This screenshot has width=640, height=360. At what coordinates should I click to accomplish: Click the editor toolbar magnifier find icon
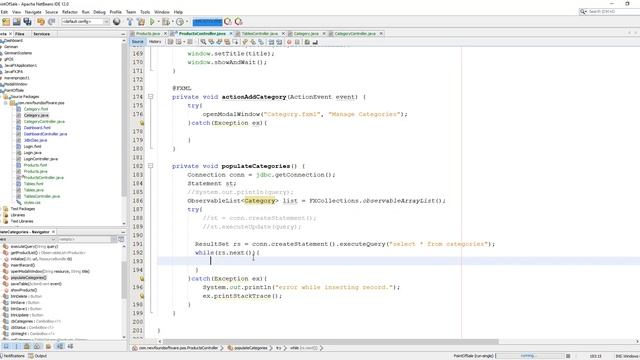(203, 42)
